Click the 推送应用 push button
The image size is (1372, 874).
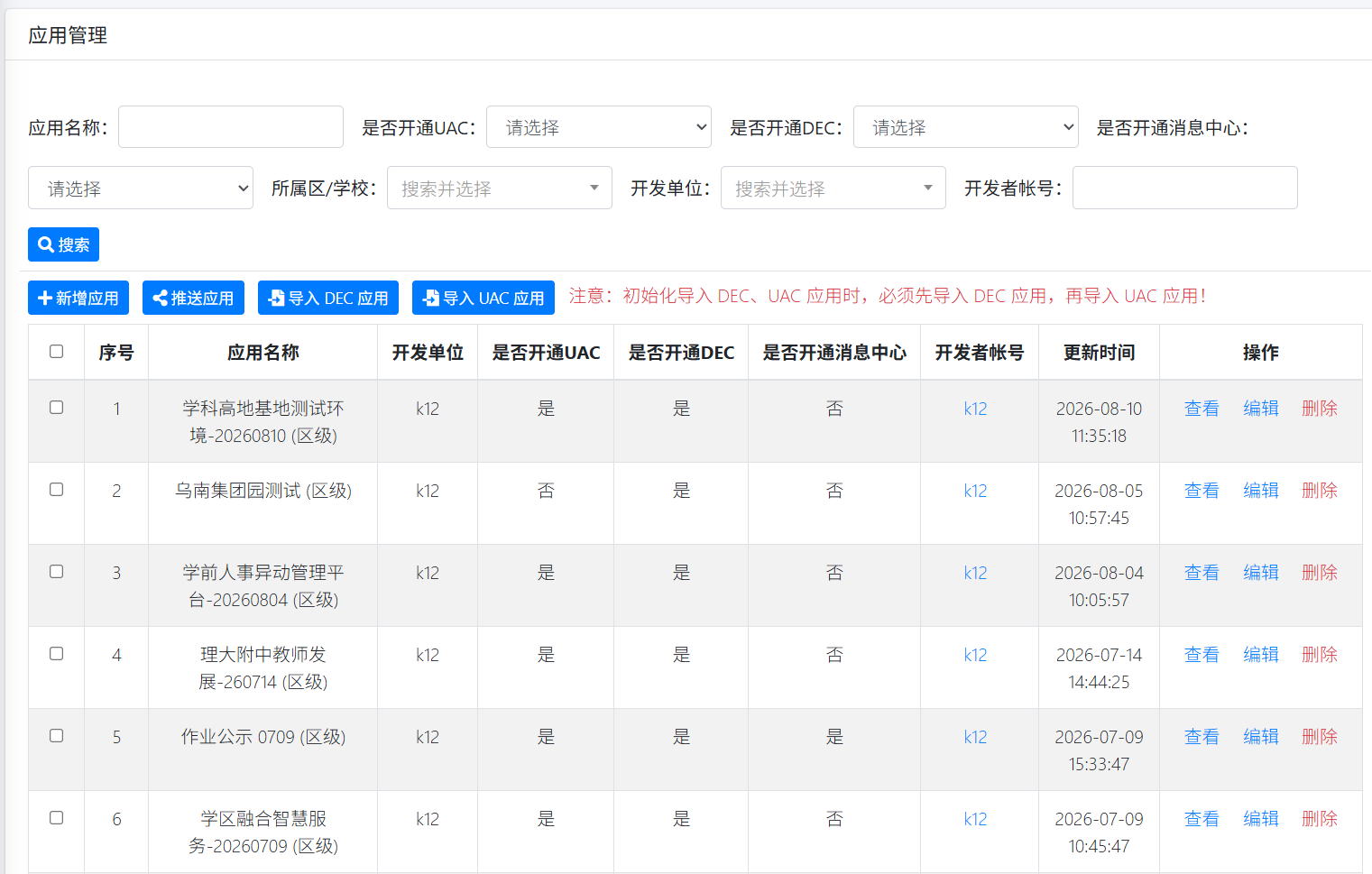pos(193,298)
